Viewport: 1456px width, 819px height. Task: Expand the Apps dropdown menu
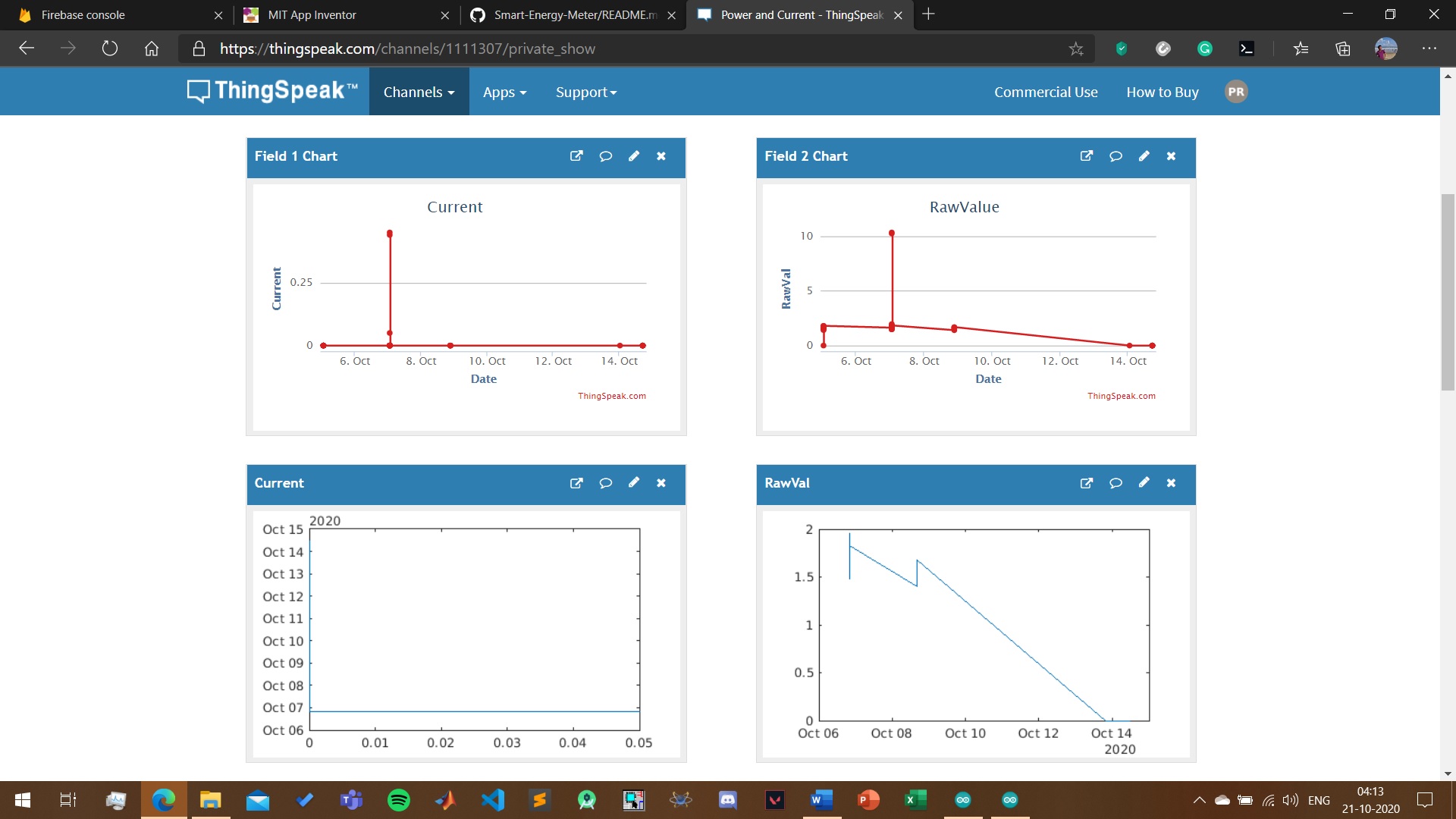(x=504, y=92)
